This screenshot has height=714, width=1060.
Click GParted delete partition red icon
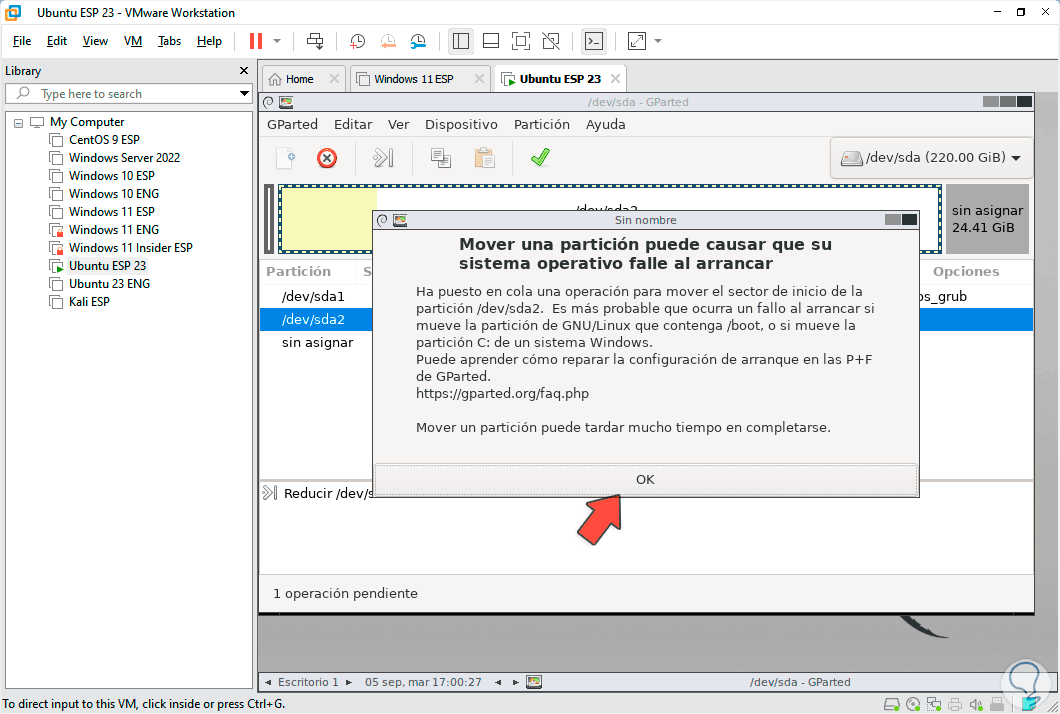tap(327, 158)
